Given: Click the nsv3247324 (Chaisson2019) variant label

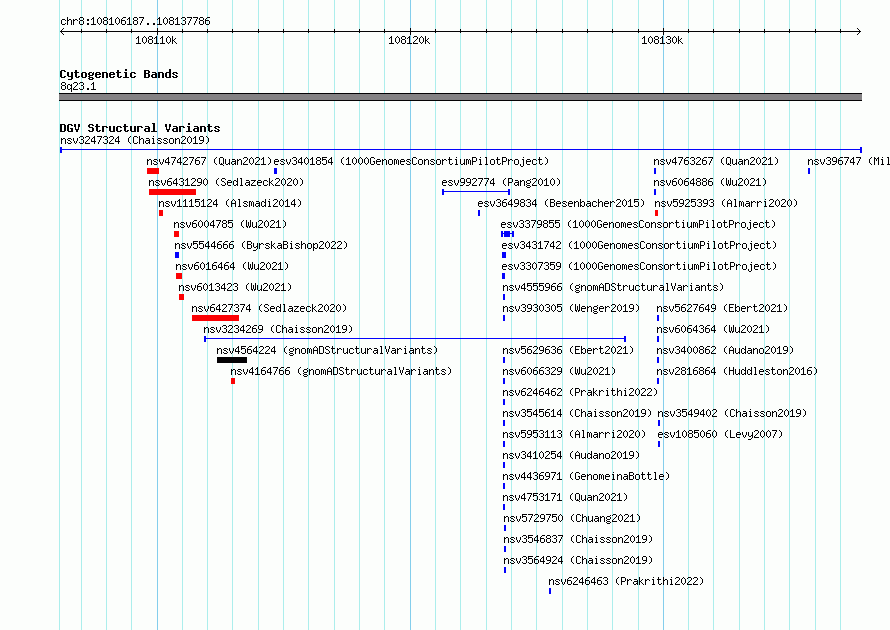Looking at the screenshot, I should 135,140.
